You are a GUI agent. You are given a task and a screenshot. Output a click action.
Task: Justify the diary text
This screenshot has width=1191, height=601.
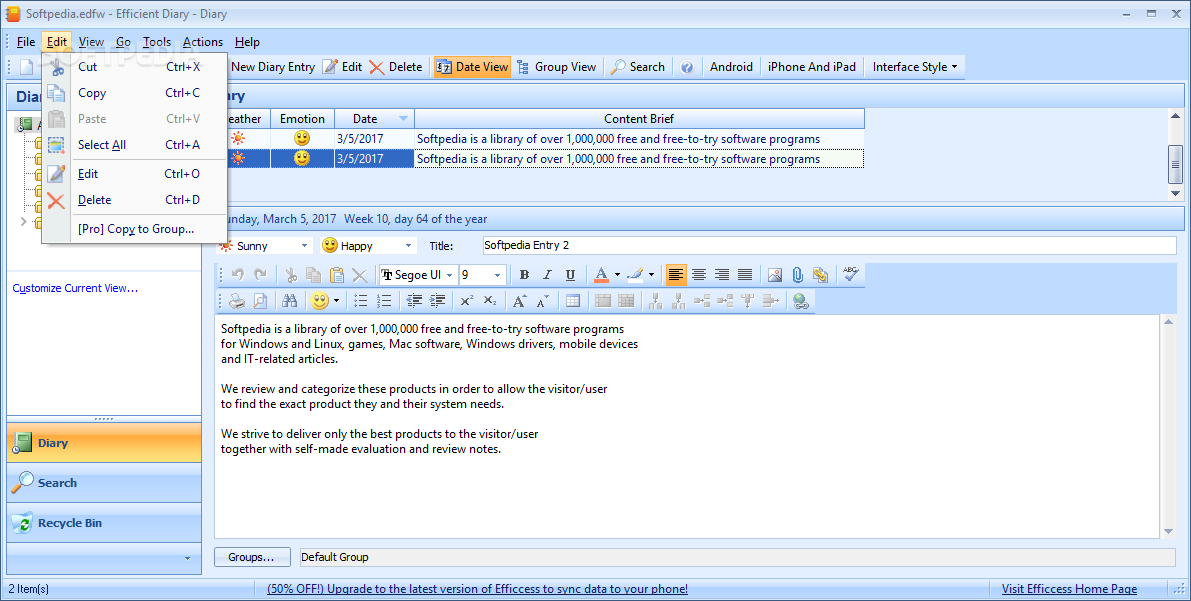[745, 275]
